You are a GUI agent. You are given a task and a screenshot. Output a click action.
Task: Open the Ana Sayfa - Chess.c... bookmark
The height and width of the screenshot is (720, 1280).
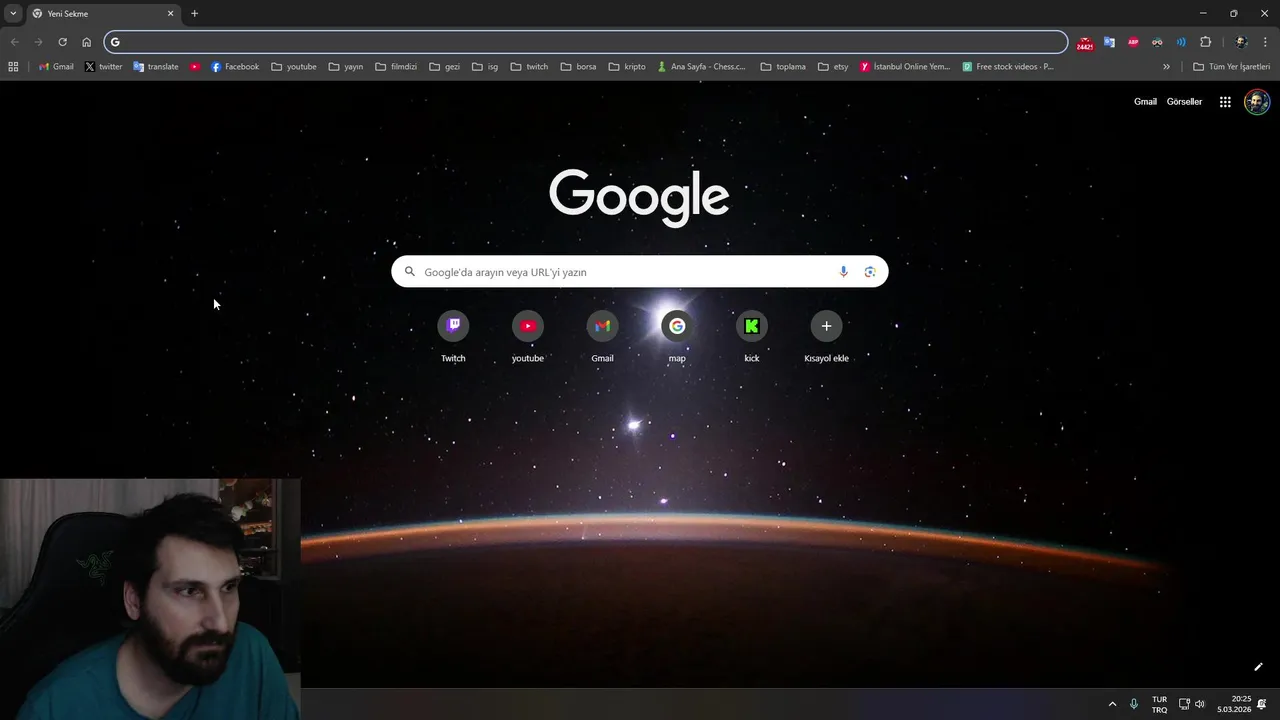[702, 67]
